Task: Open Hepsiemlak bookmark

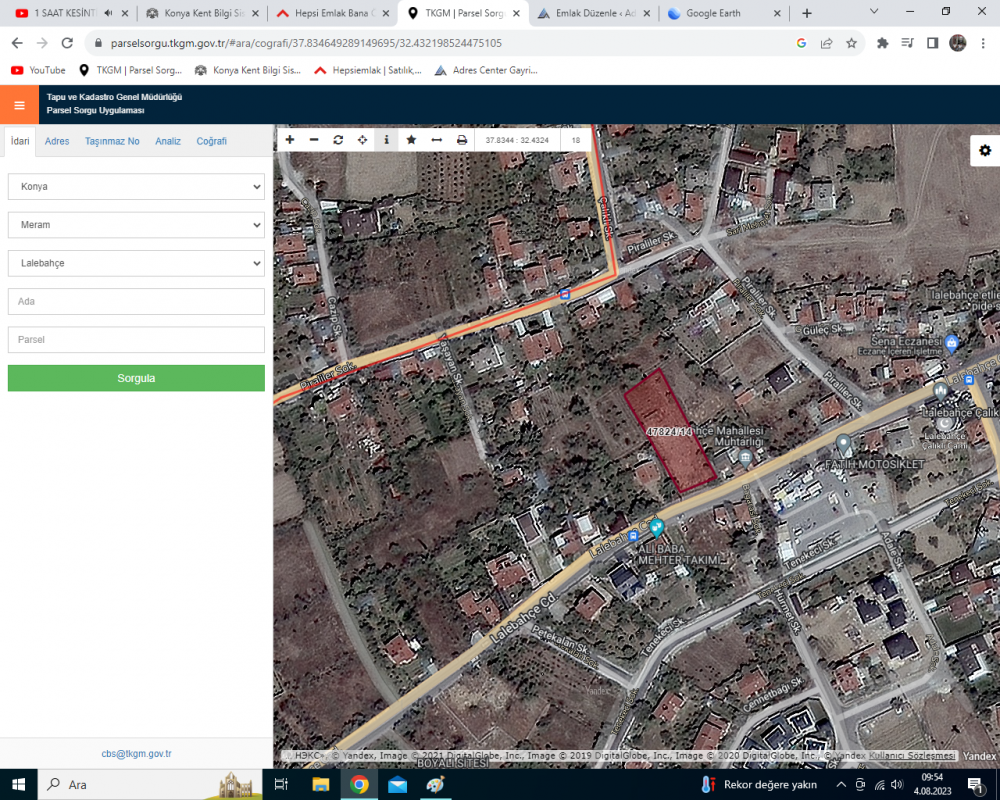Action: point(368,70)
